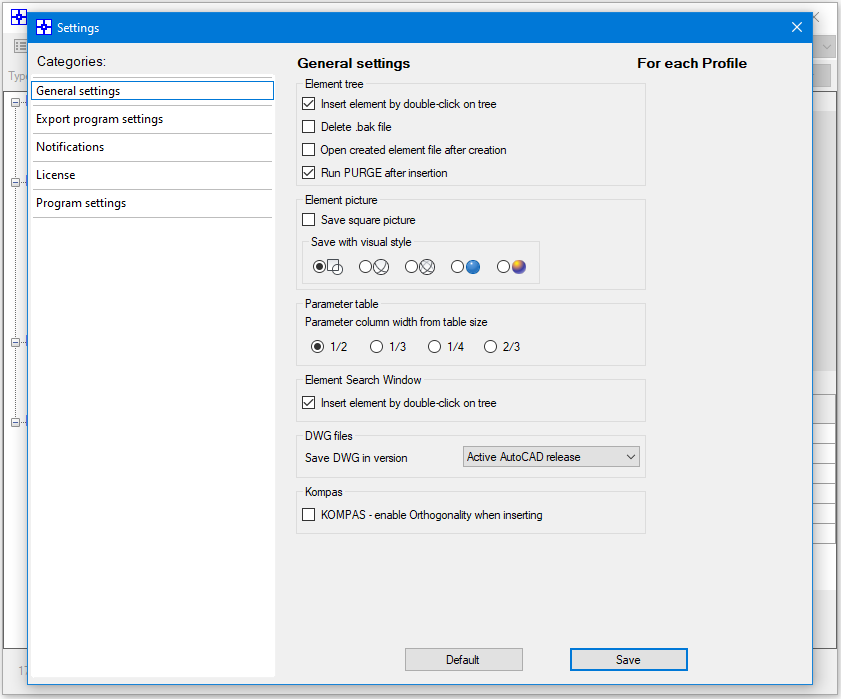841x699 pixels.
Task: Collapse the fourth tree node in background window
Action: click(15, 422)
